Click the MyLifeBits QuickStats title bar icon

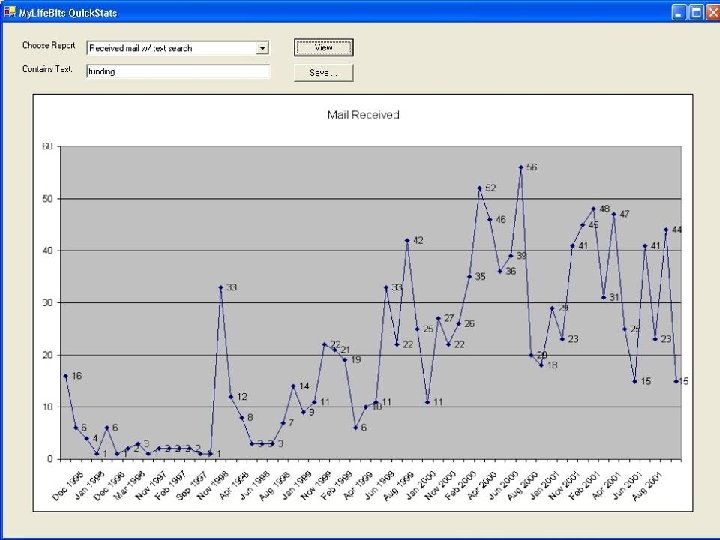(x=10, y=11)
